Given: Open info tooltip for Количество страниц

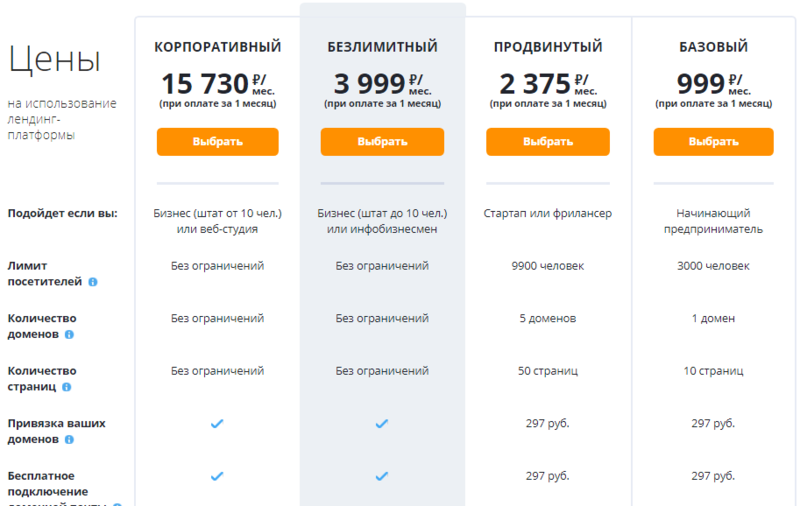Looking at the screenshot, I should [66, 387].
